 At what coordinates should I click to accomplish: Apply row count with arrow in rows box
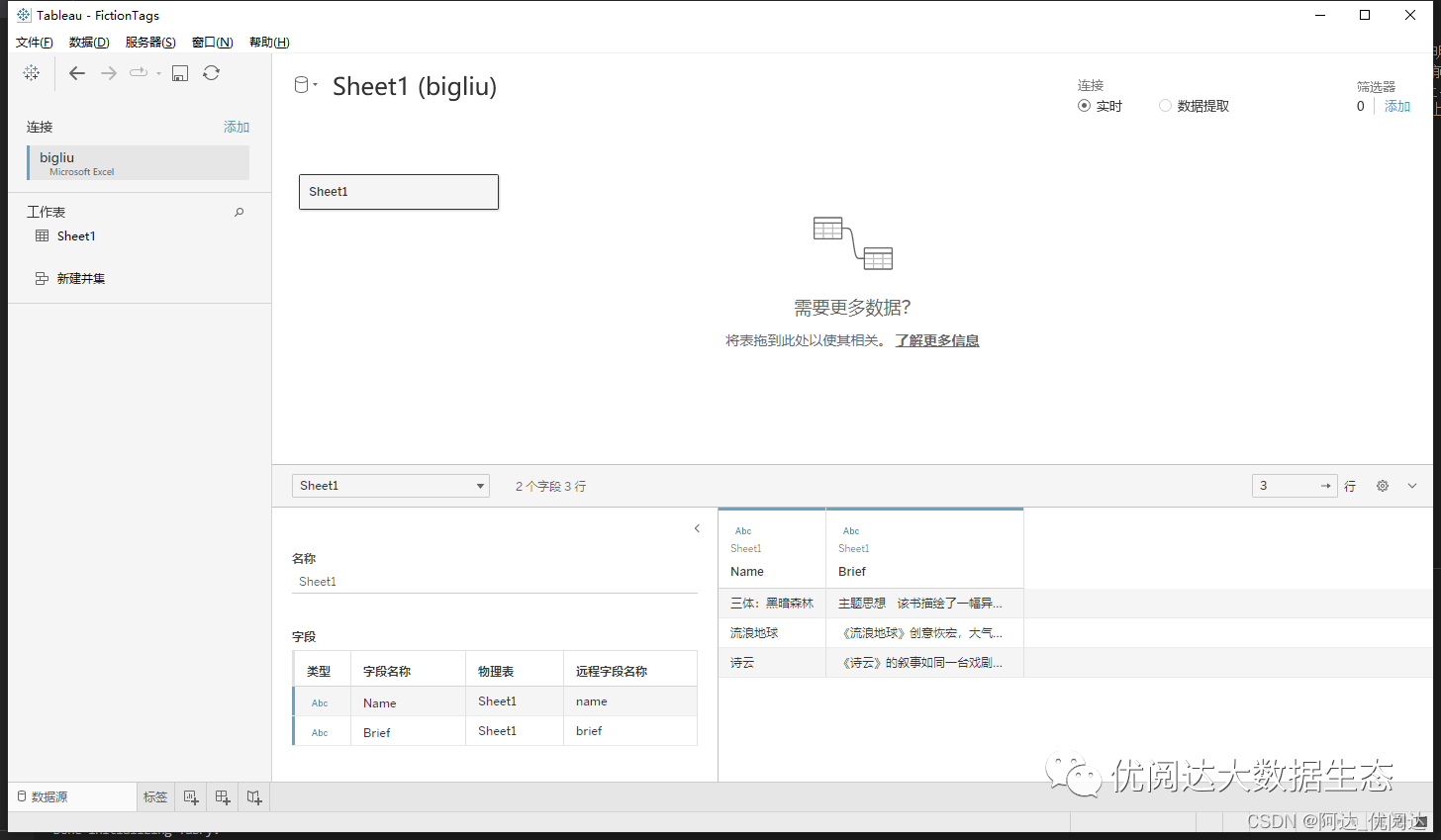(1325, 486)
